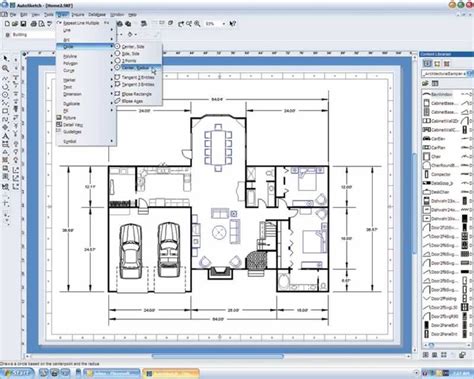The height and width of the screenshot is (379, 474).
Task: Click the third view icon under Content Librarian title
Action: coord(447,64)
